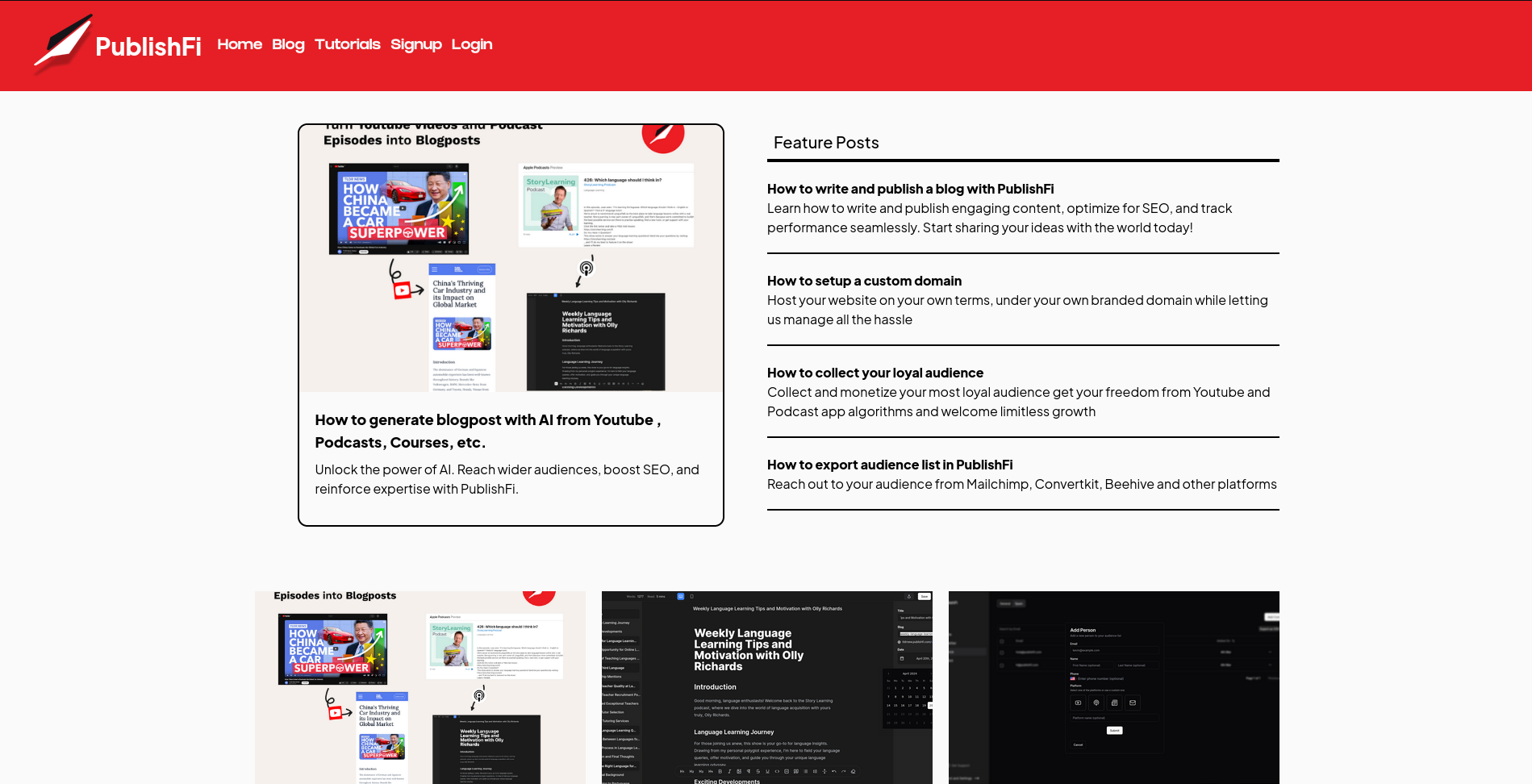Select the Bold formatting icon in the editor toolbar

720,771
